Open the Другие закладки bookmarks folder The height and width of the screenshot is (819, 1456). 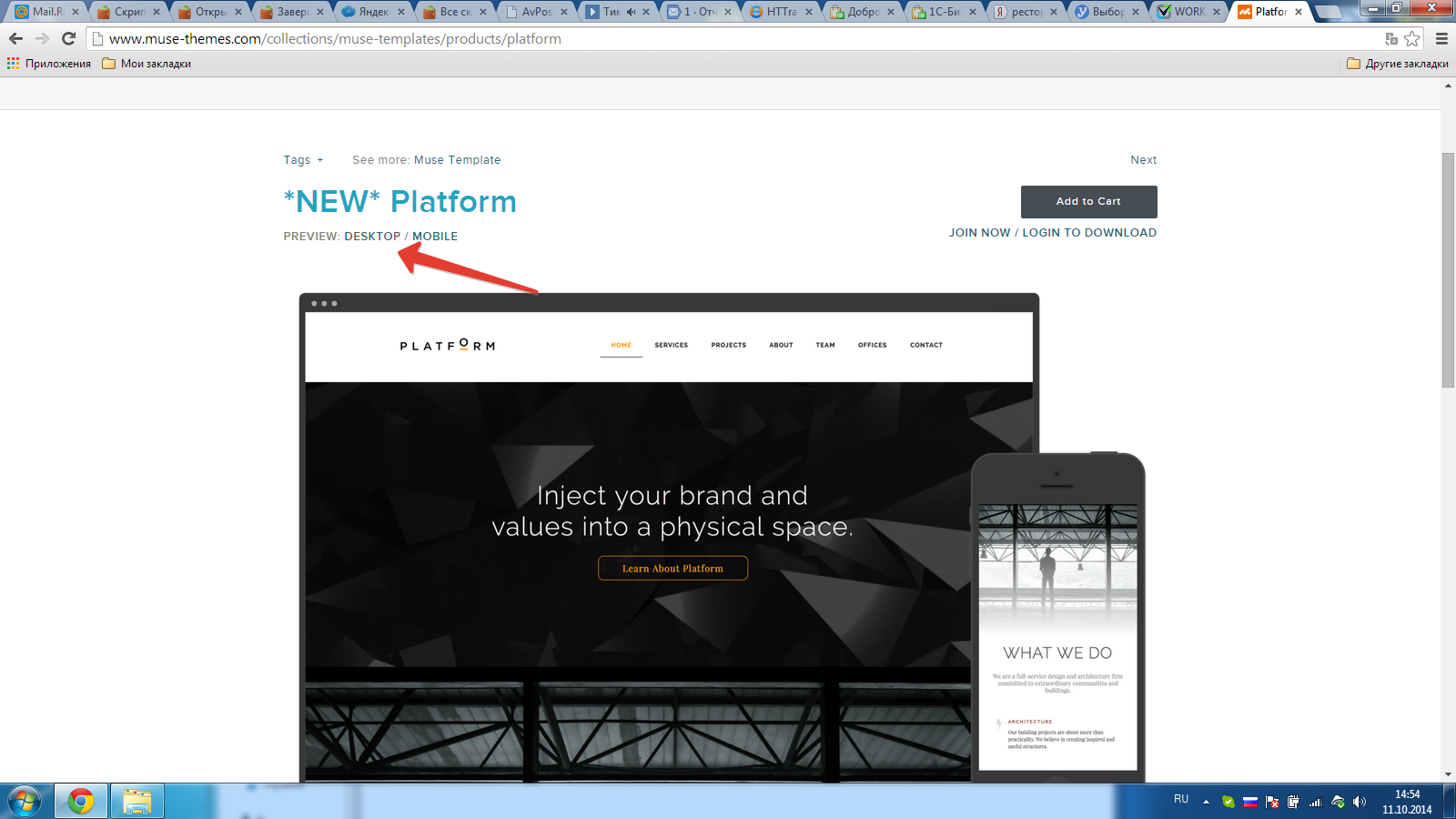pos(1398,64)
